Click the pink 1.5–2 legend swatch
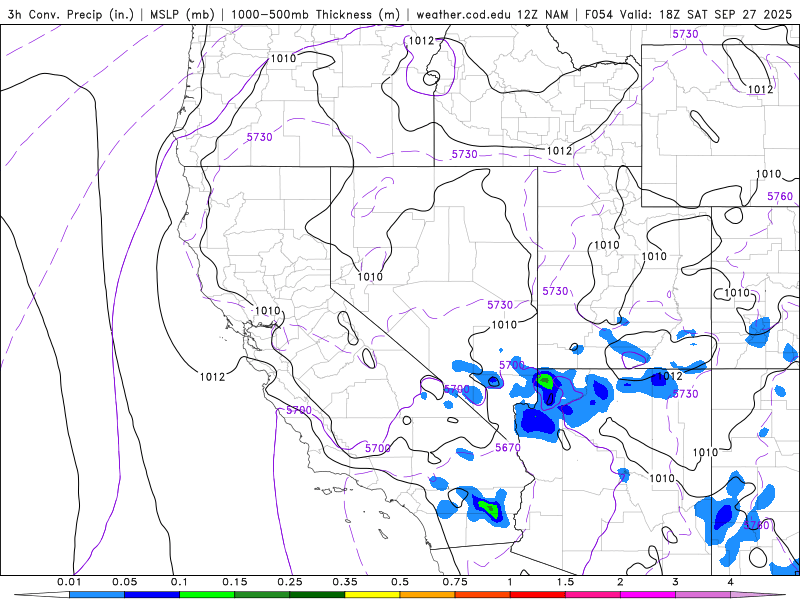 pyautogui.click(x=592, y=594)
